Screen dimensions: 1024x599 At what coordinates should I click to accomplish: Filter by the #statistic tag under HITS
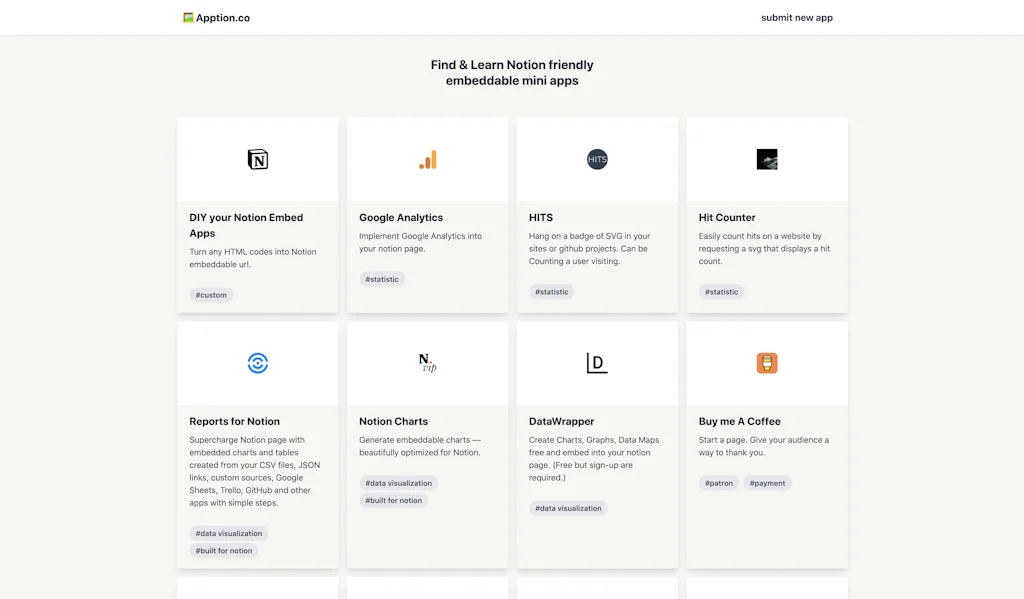point(552,291)
